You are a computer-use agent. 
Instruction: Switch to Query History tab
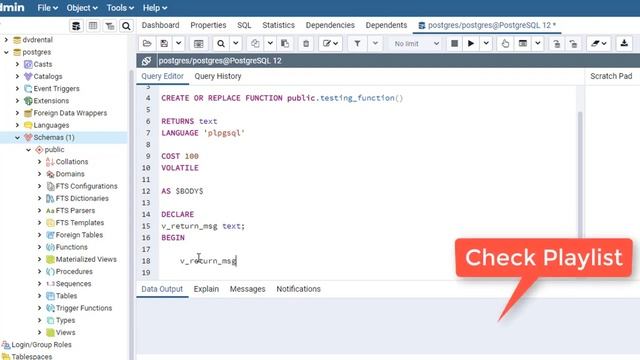coord(218,76)
